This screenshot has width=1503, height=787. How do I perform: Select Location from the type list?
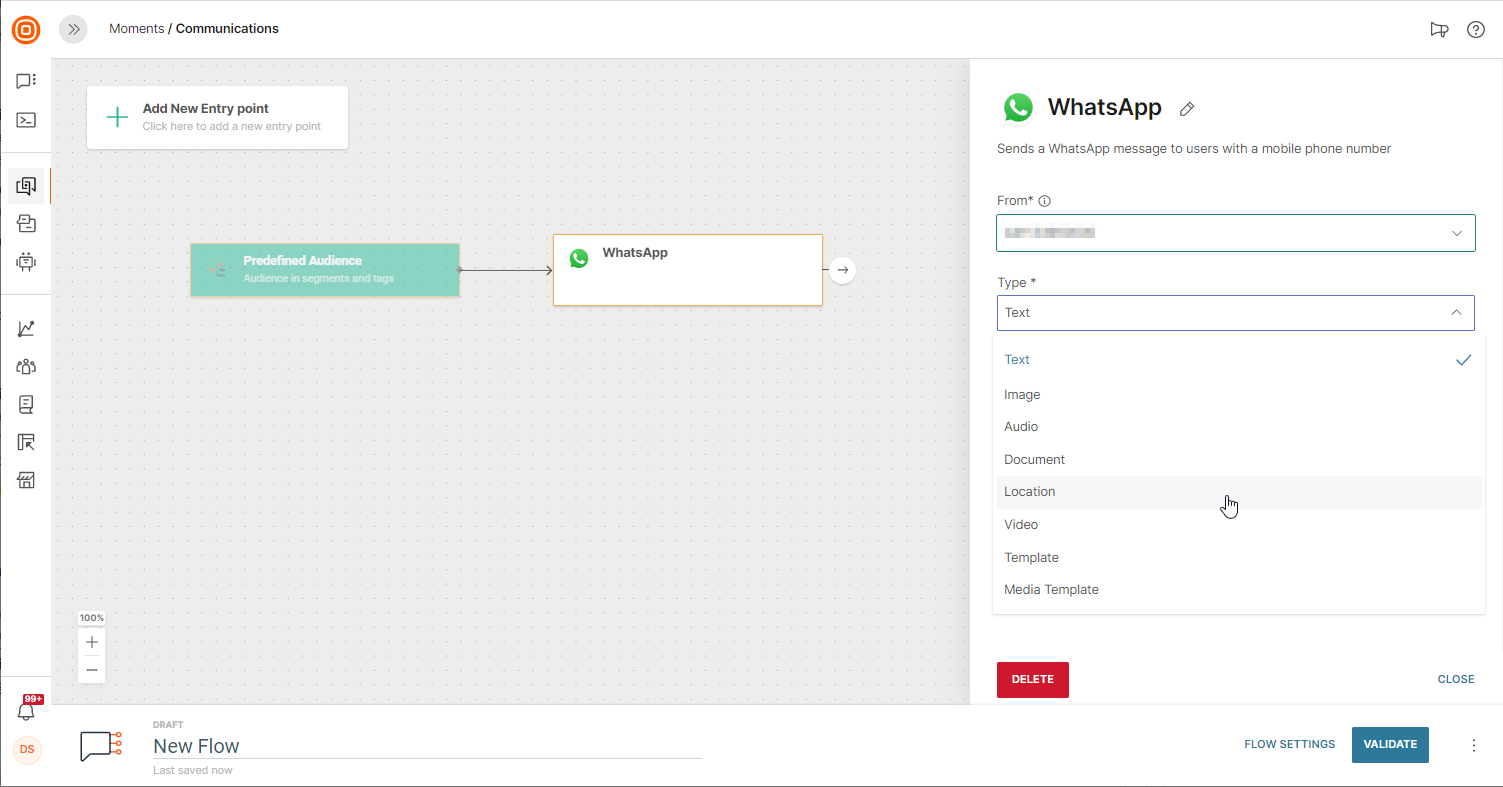(1030, 492)
